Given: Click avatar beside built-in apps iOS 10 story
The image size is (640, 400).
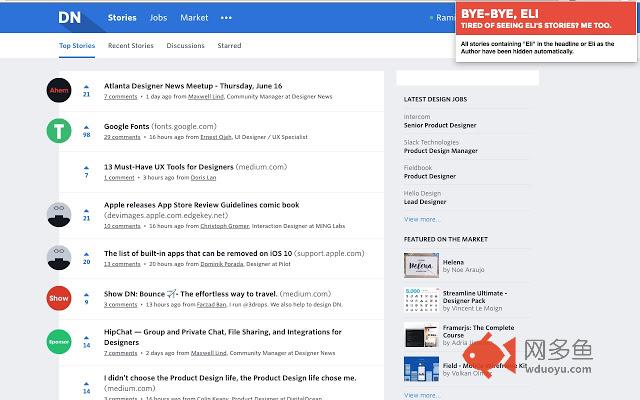Looking at the screenshot, I should [59, 258].
